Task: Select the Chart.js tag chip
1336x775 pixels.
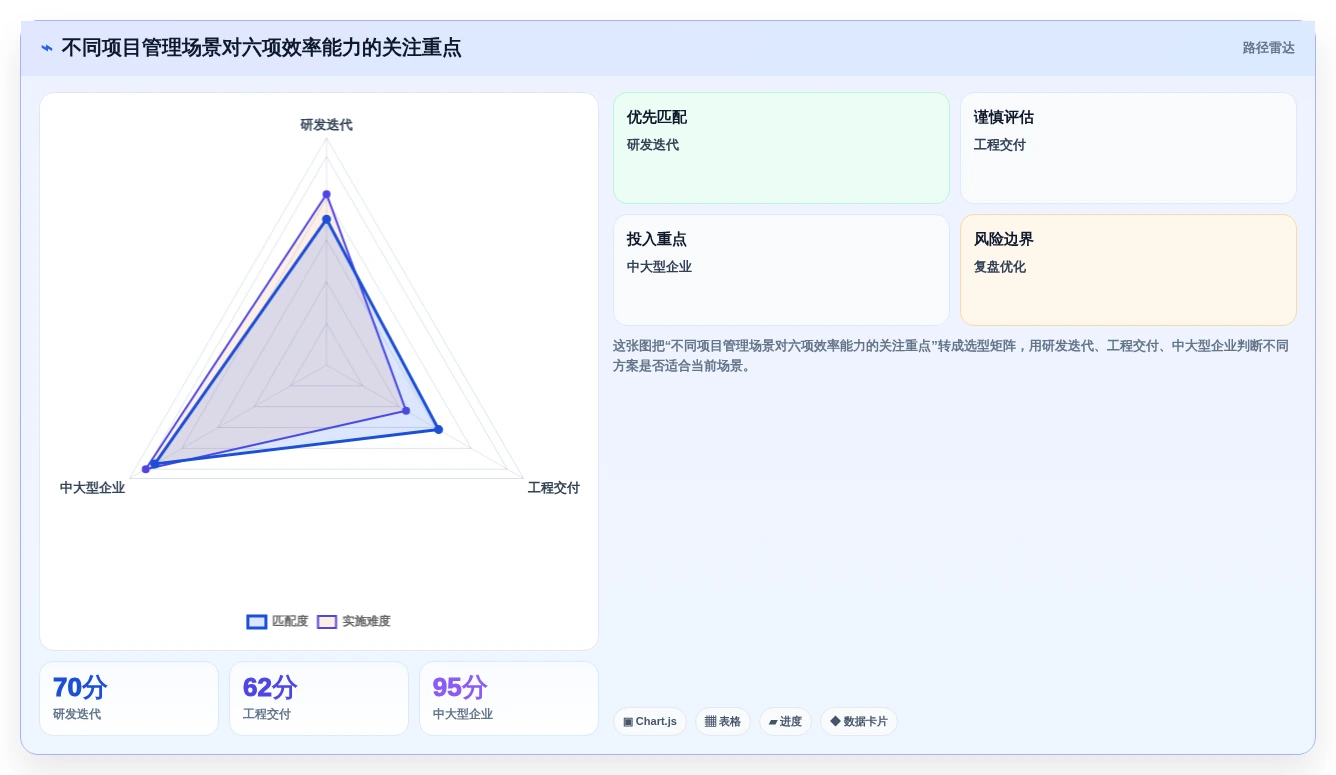Action: [x=650, y=722]
